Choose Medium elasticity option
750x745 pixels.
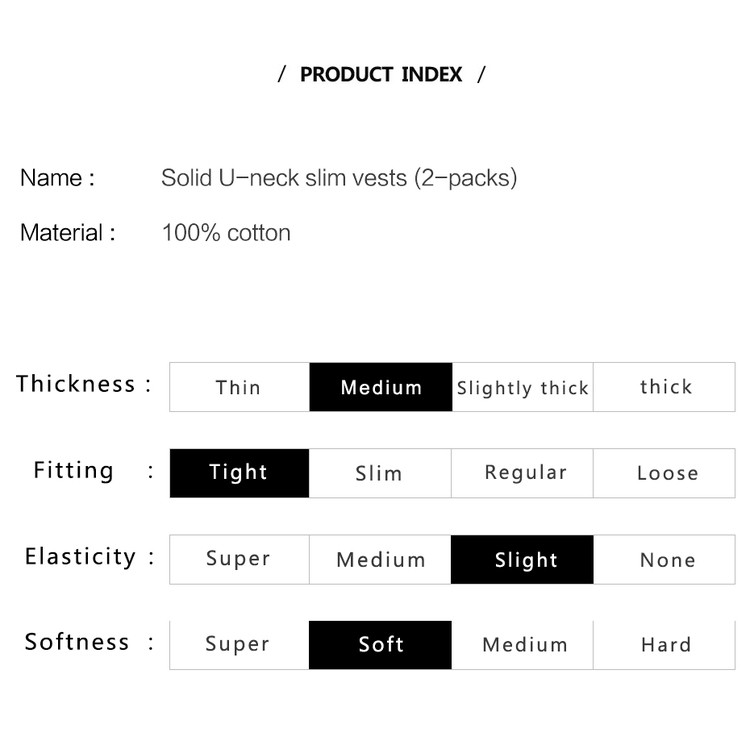point(380,559)
